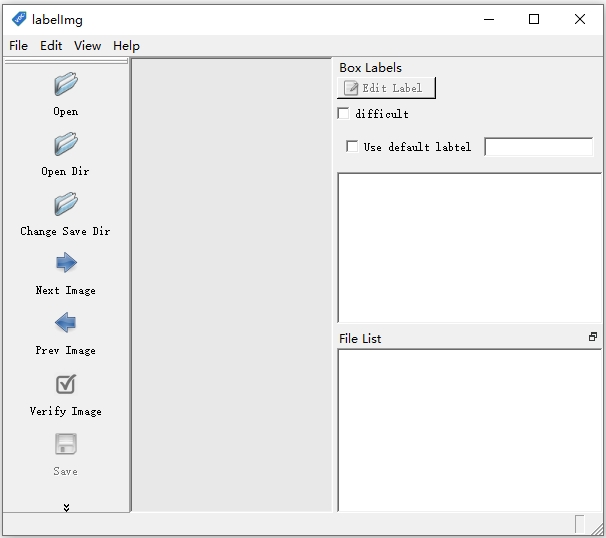The image size is (606, 538).
Task: Expand toolbar overflow double chevron
Action: (x=66, y=507)
